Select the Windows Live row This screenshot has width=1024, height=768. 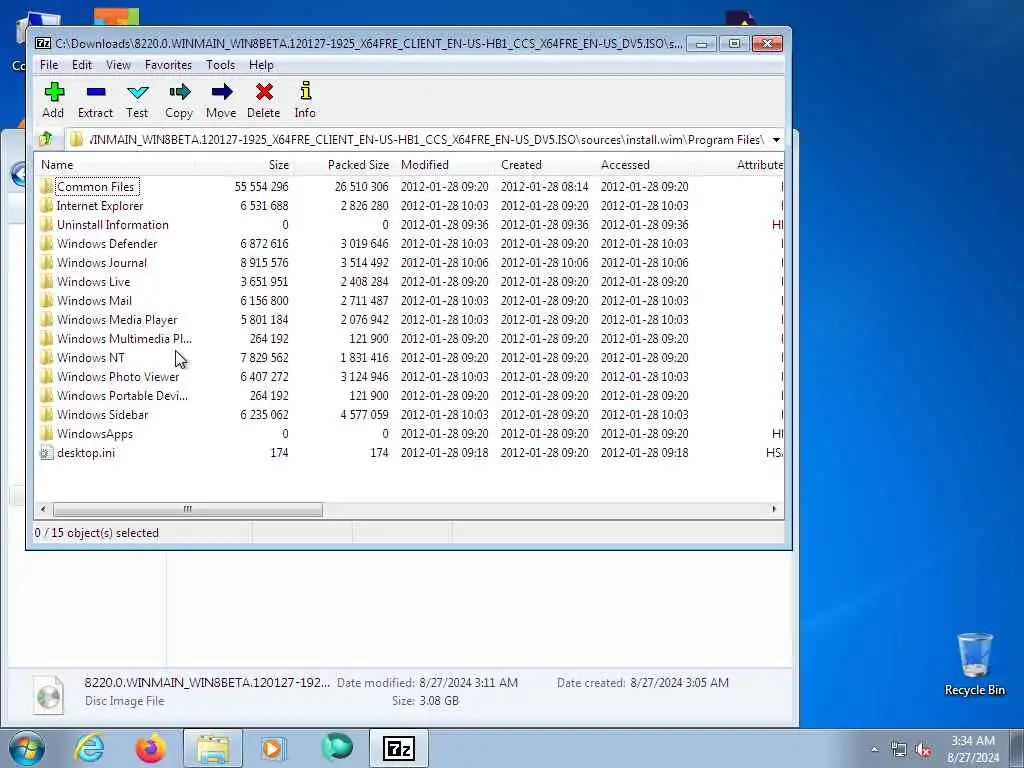(x=409, y=281)
